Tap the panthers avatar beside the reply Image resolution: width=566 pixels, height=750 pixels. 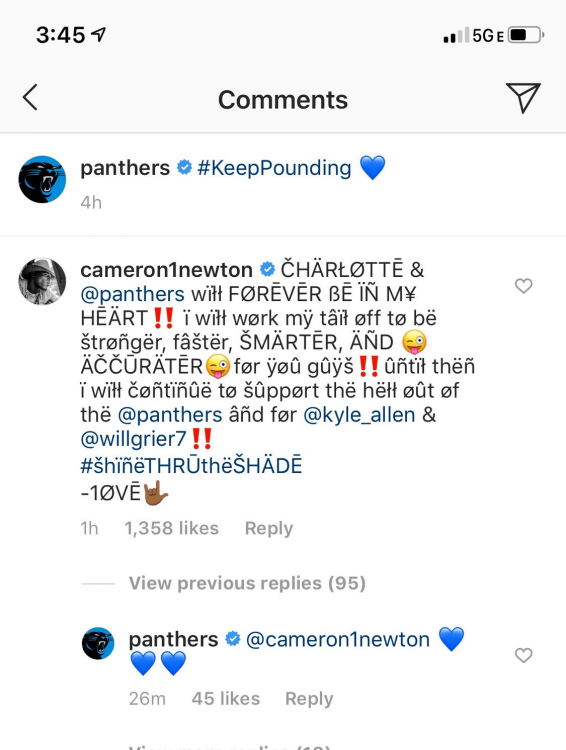click(98, 643)
